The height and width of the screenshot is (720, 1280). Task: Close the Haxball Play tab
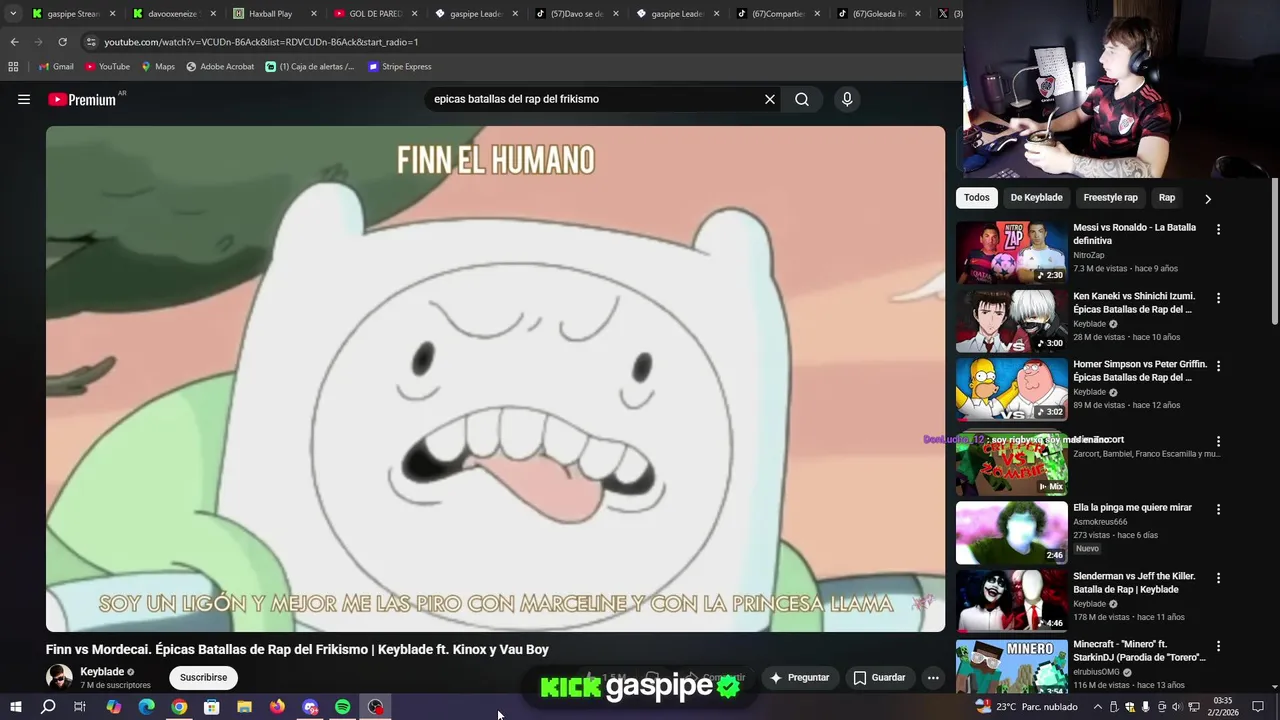[314, 14]
